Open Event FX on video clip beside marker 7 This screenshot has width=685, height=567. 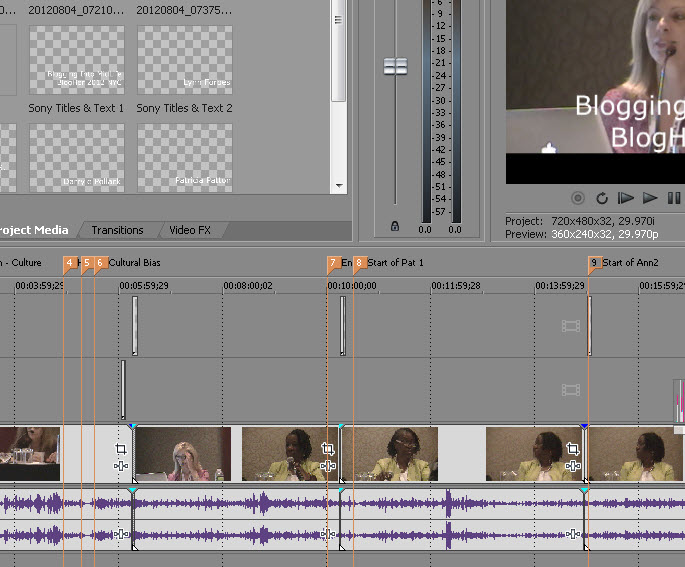click(x=328, y=466)
